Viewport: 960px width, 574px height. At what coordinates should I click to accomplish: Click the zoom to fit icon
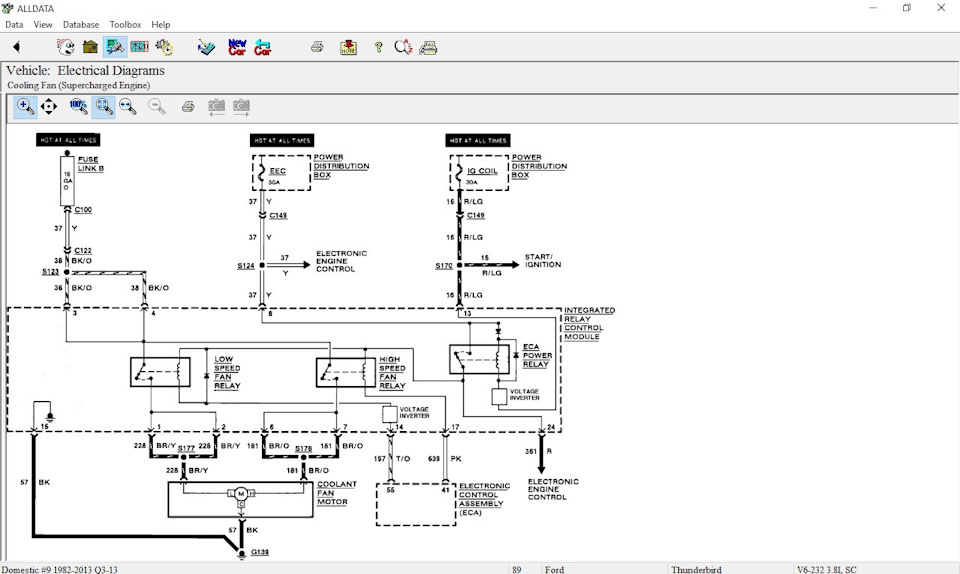(x=103, y=106)
